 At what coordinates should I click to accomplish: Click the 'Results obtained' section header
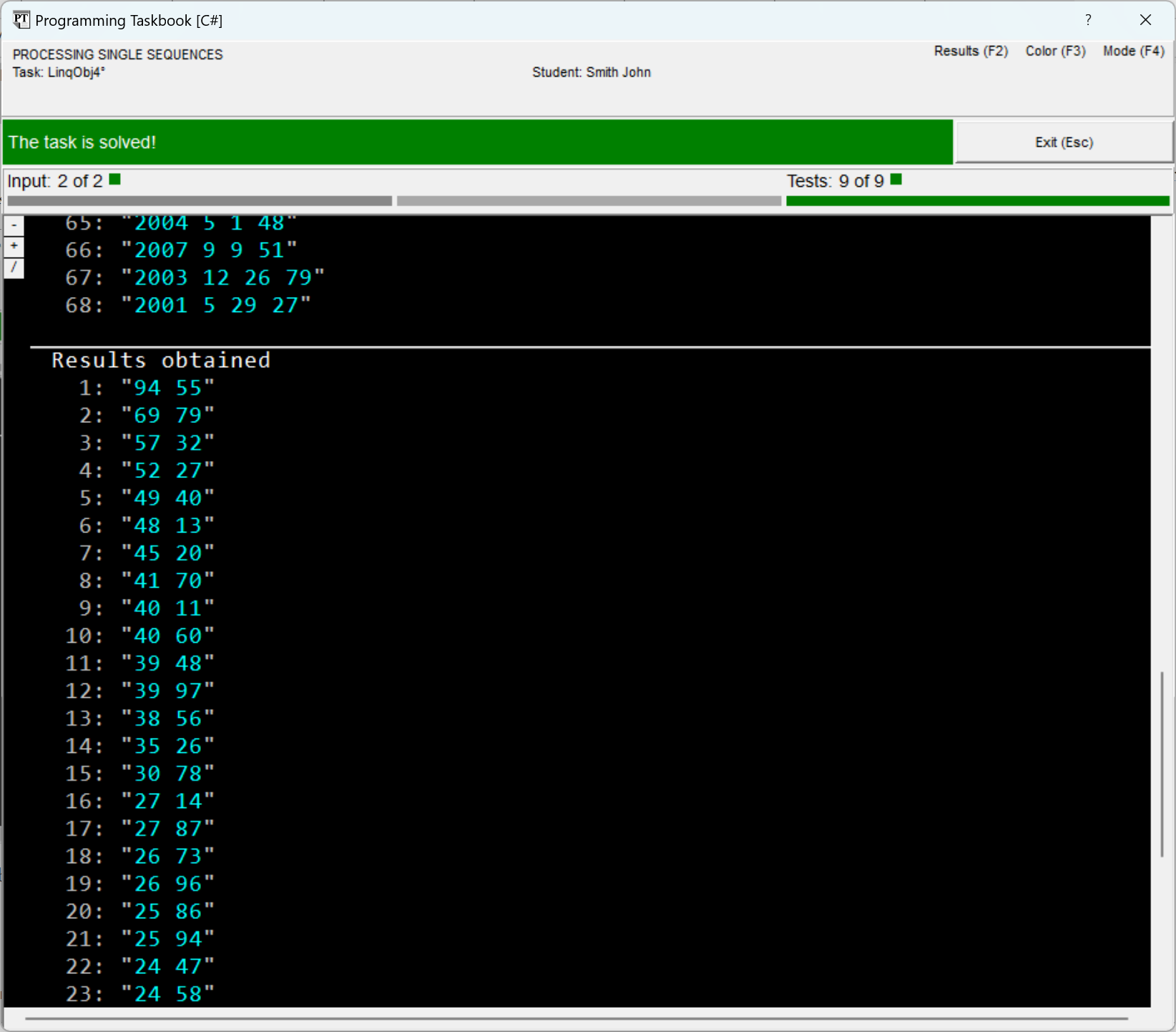(161, 360)
